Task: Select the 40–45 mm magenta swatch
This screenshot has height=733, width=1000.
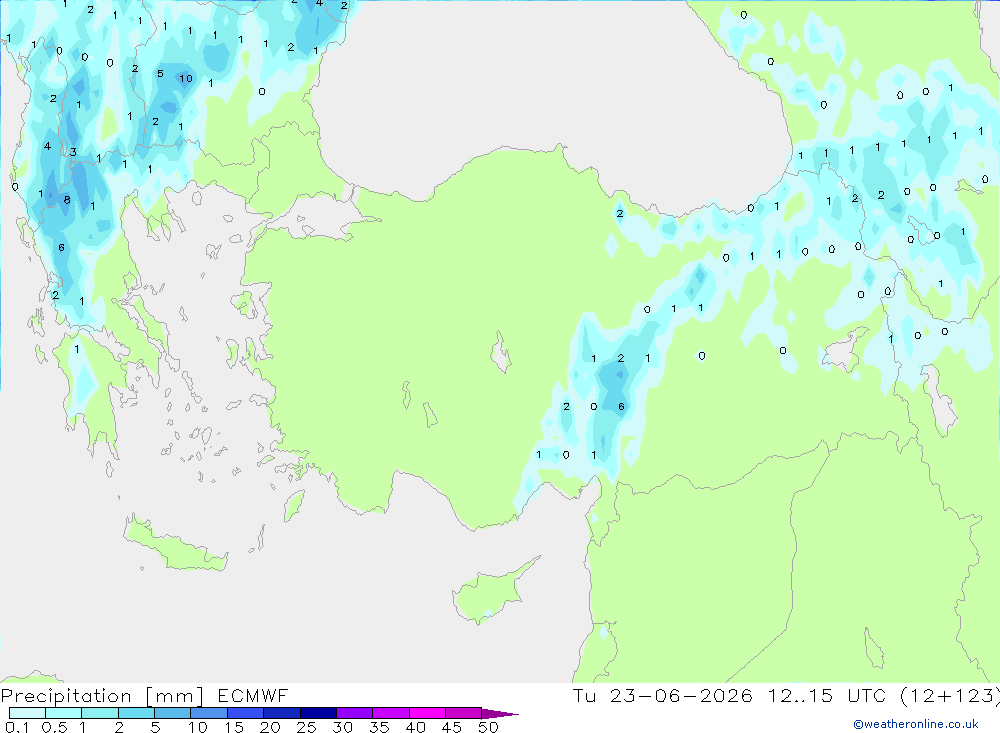Action: point(427,713)
